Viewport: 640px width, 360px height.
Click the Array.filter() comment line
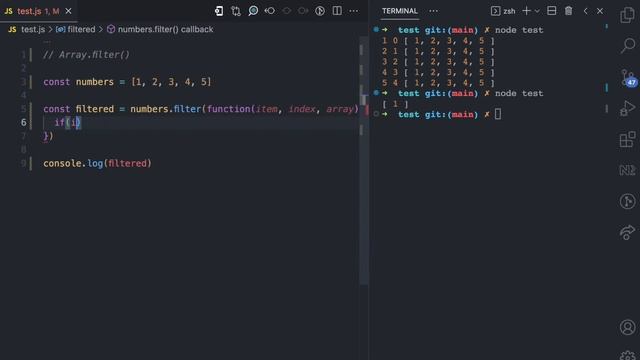86,55
